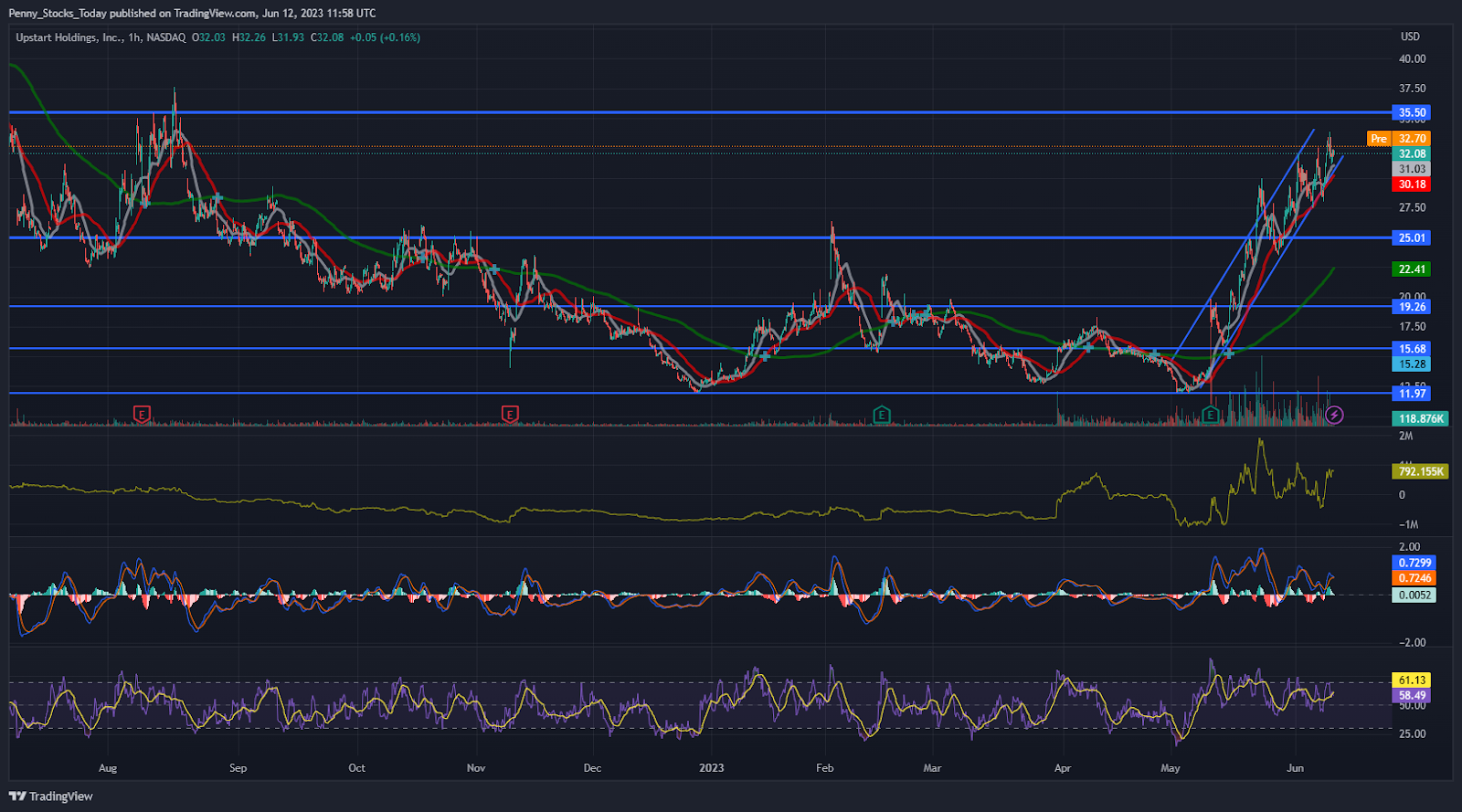Viewport: 1462px width, 812px height.
Task: Click the USD currency label
Action: 1410,37
